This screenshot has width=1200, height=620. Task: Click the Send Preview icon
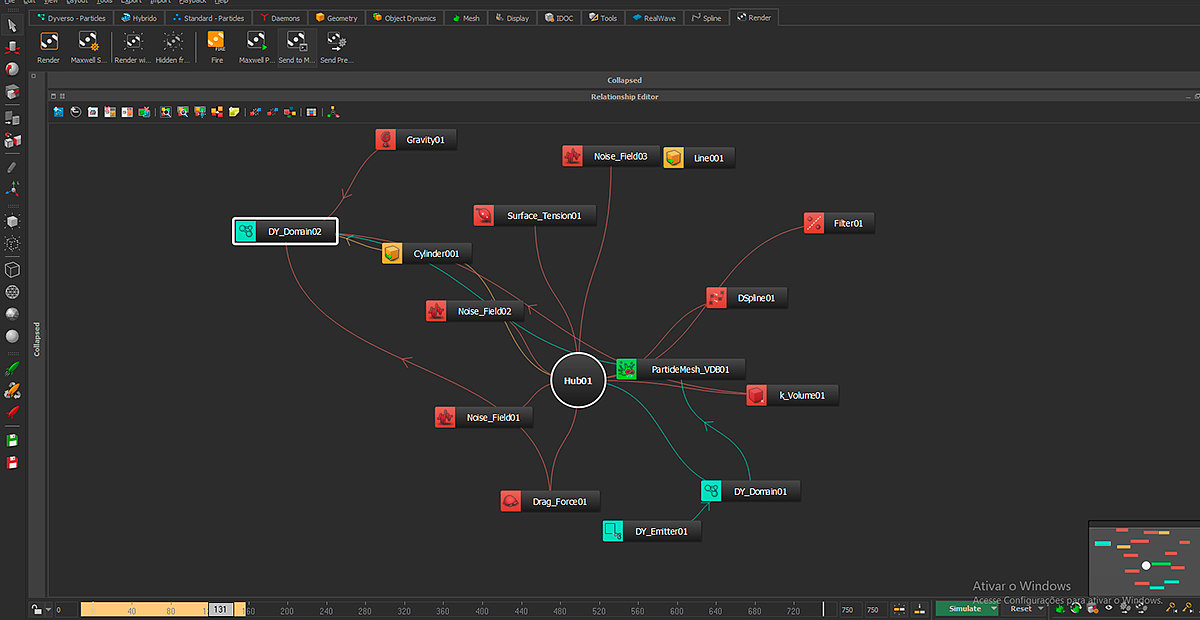(336, 42)
